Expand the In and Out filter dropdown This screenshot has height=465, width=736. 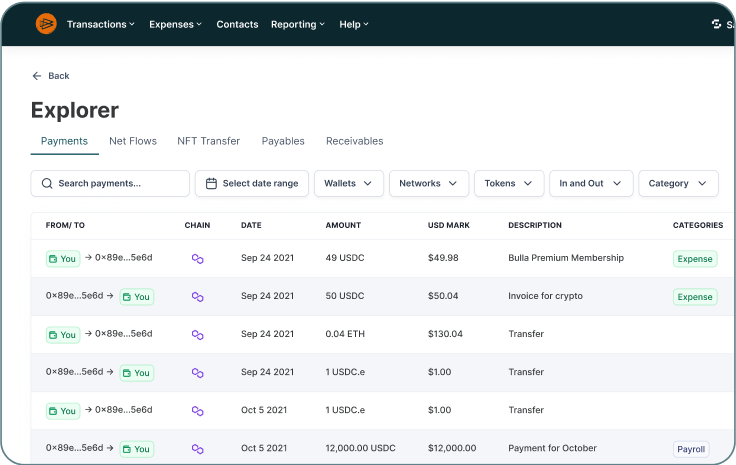click(x=591, y=183)
